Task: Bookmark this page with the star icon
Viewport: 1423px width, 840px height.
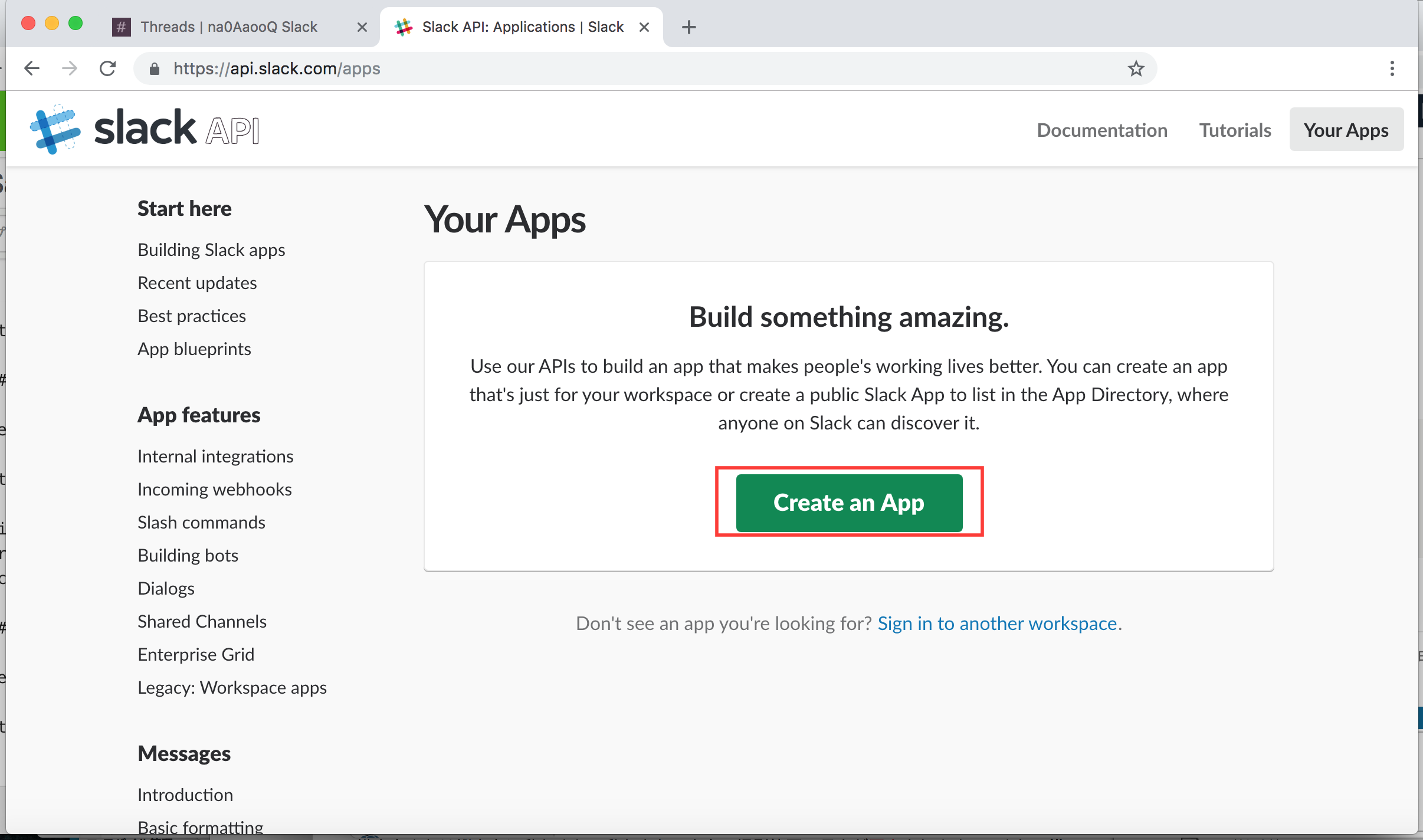Action: pos(1136,68)
